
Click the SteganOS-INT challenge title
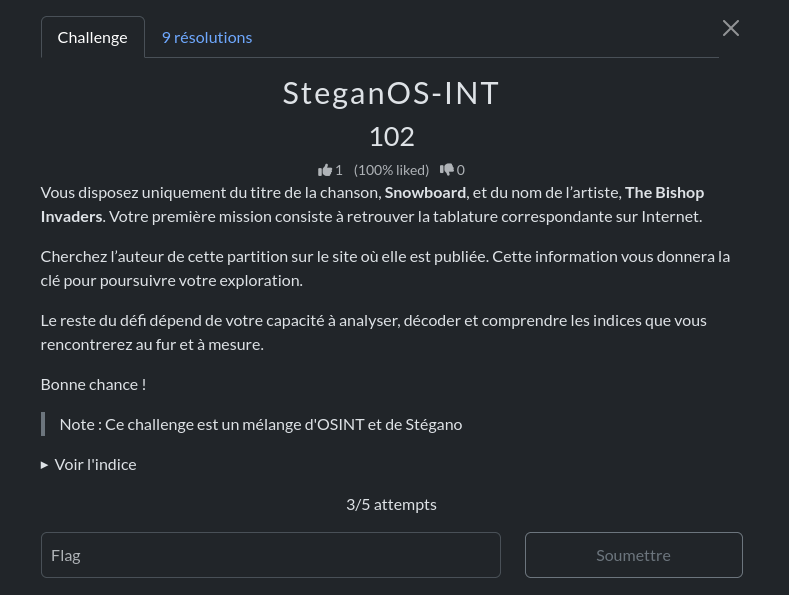(x=391, y=93)
